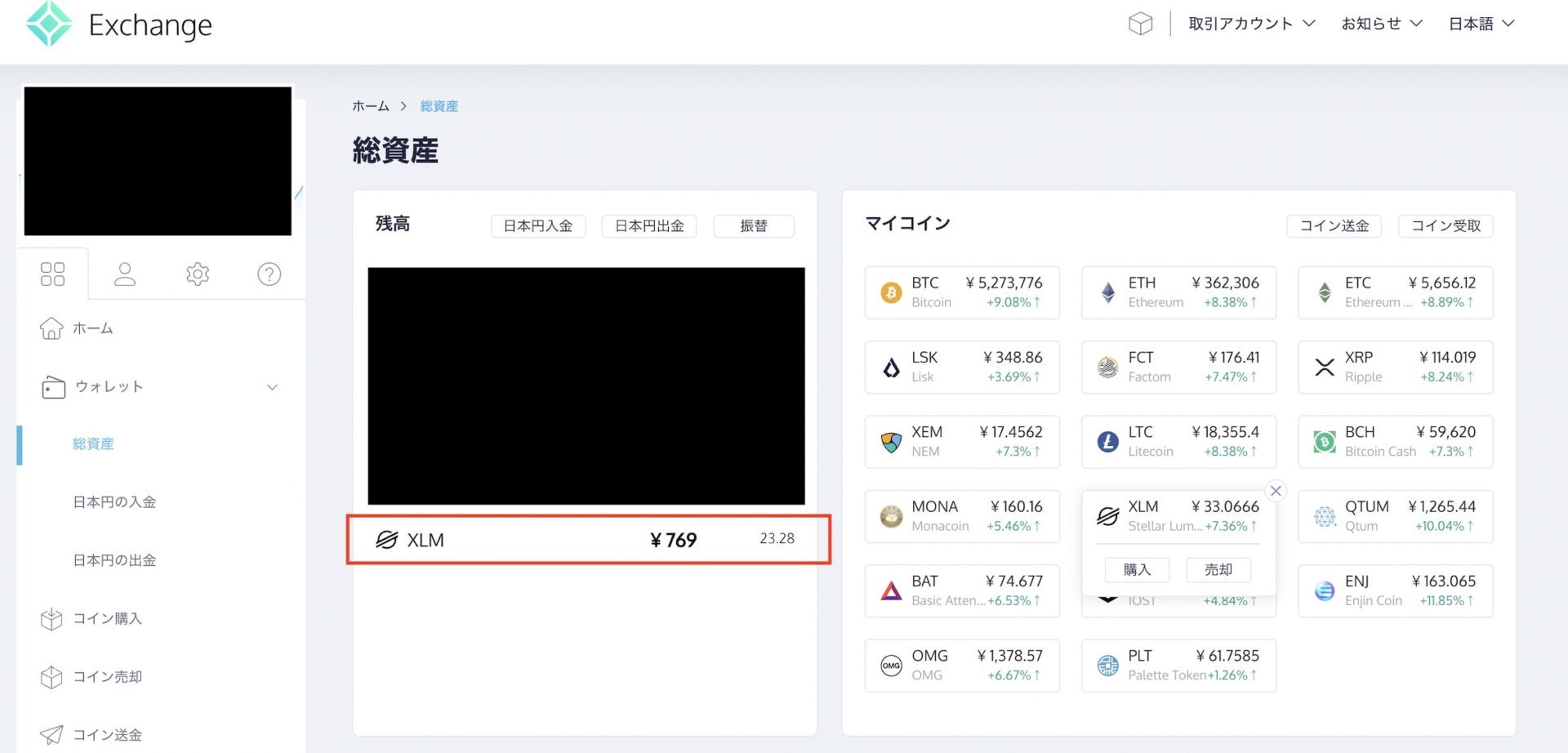Screen dimensions: 1568x753
Task: Open the settings gear icon tab
Action: point(198,274)
